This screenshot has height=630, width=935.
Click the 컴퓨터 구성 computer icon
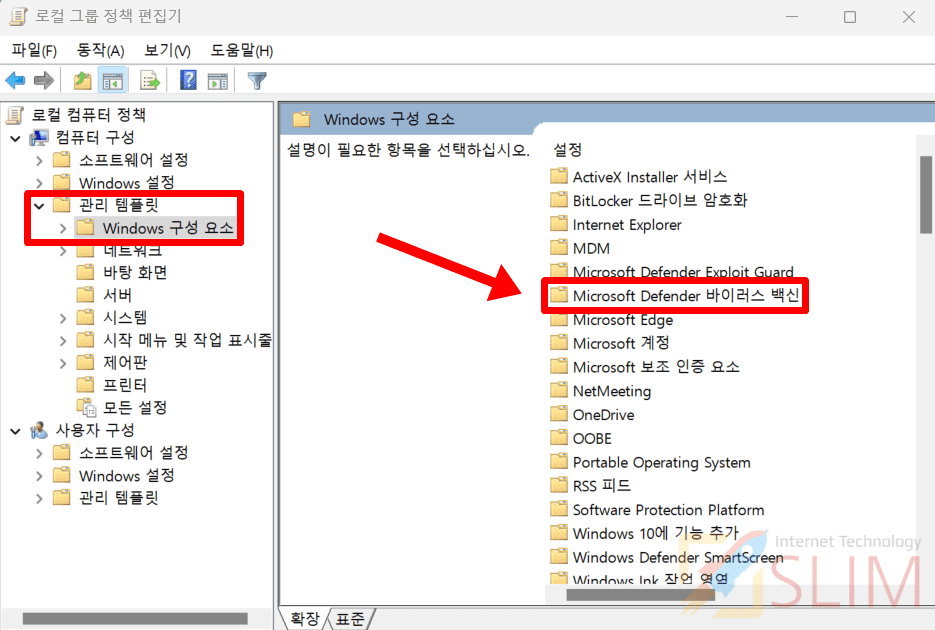pos(39,138)
